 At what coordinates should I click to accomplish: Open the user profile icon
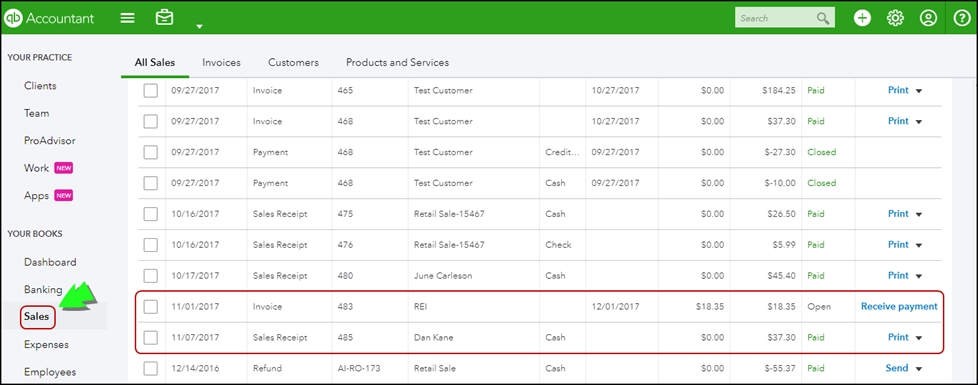(x=928, y=18)
